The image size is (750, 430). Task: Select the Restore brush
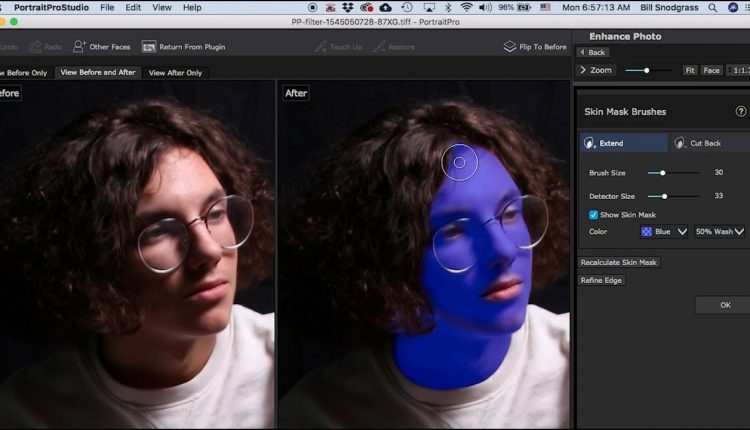[x=395, y=47]
